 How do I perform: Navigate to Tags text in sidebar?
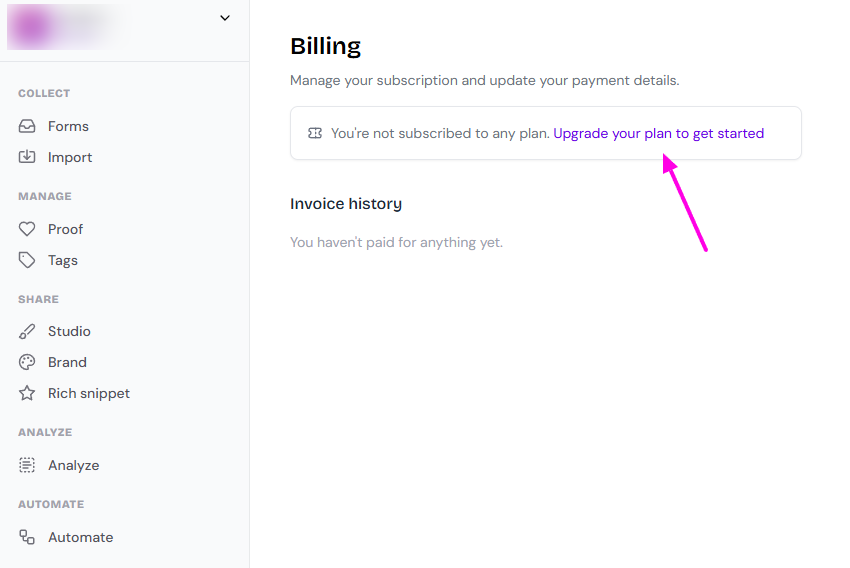pyautogui.click(x=63, y=260)
